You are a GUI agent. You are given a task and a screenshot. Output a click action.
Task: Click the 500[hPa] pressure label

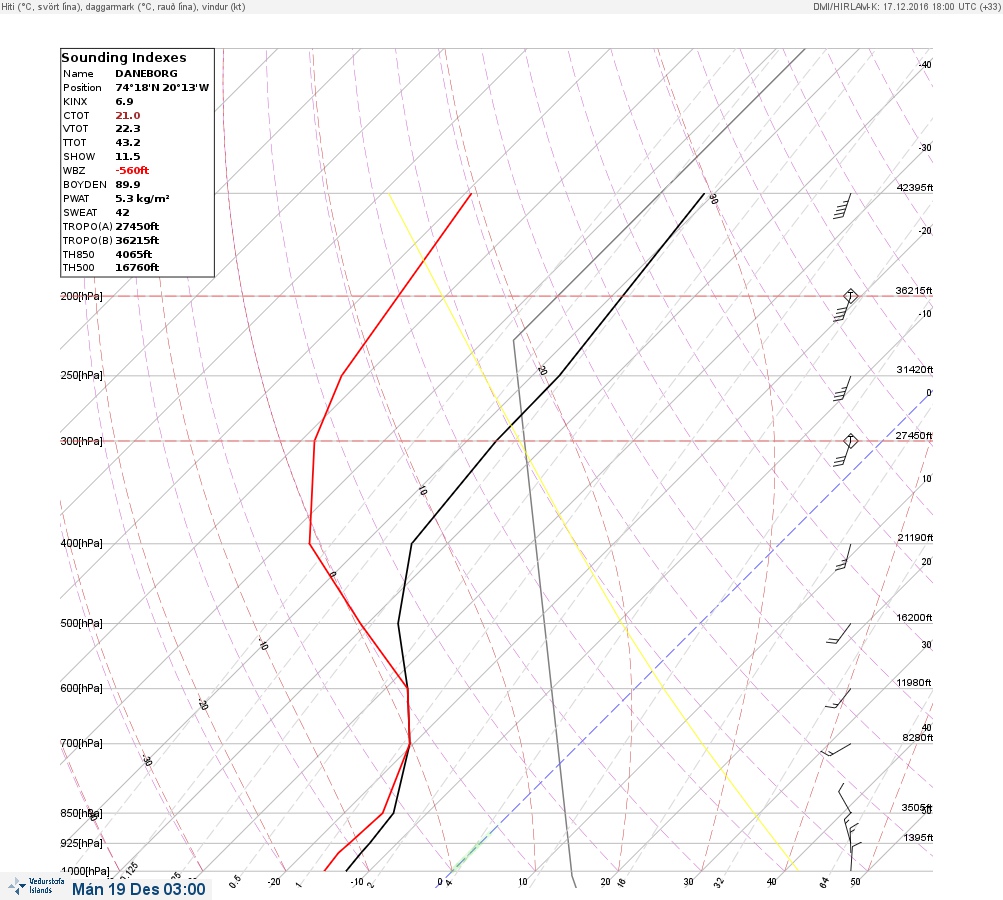(x=81, y=623)
